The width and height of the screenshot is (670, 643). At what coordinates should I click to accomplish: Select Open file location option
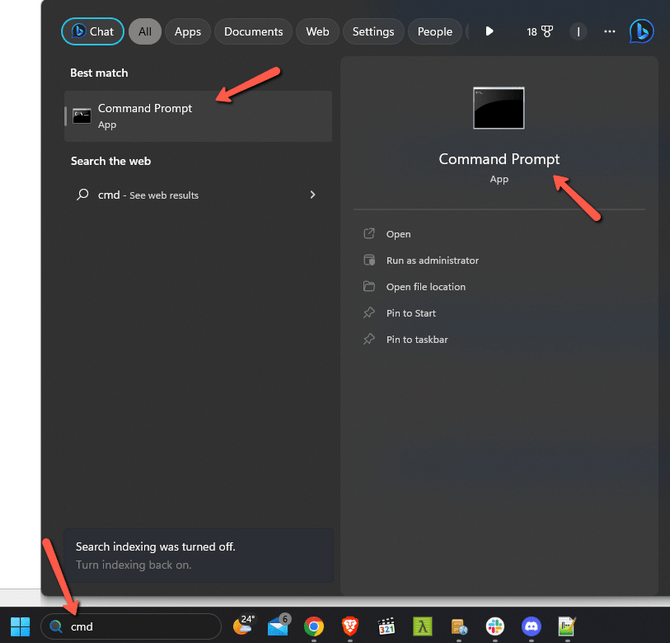pos(426,287)
